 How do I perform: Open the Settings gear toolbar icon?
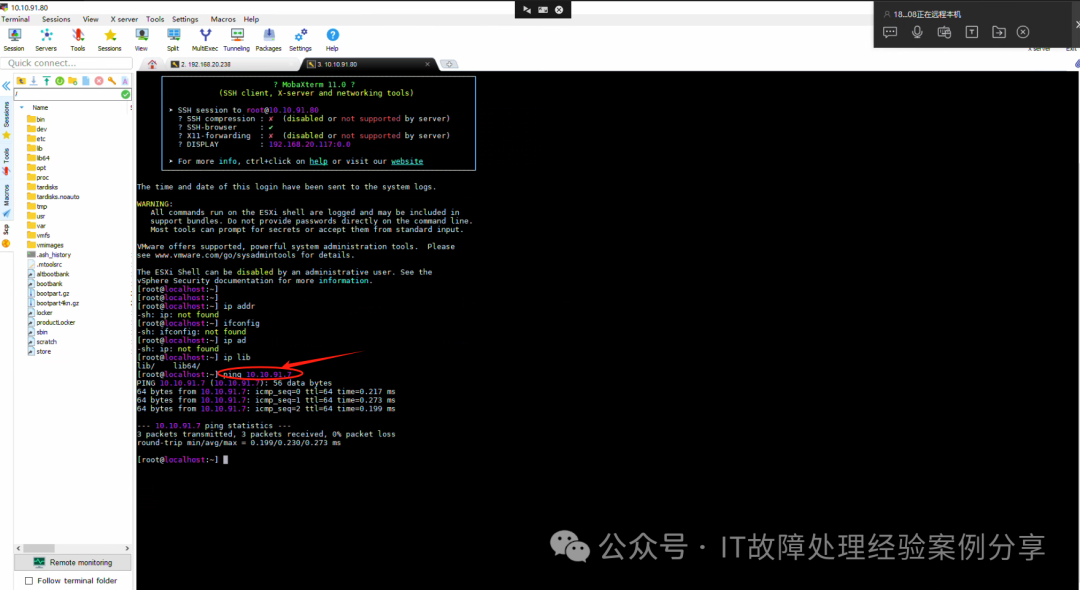point(300,39)
